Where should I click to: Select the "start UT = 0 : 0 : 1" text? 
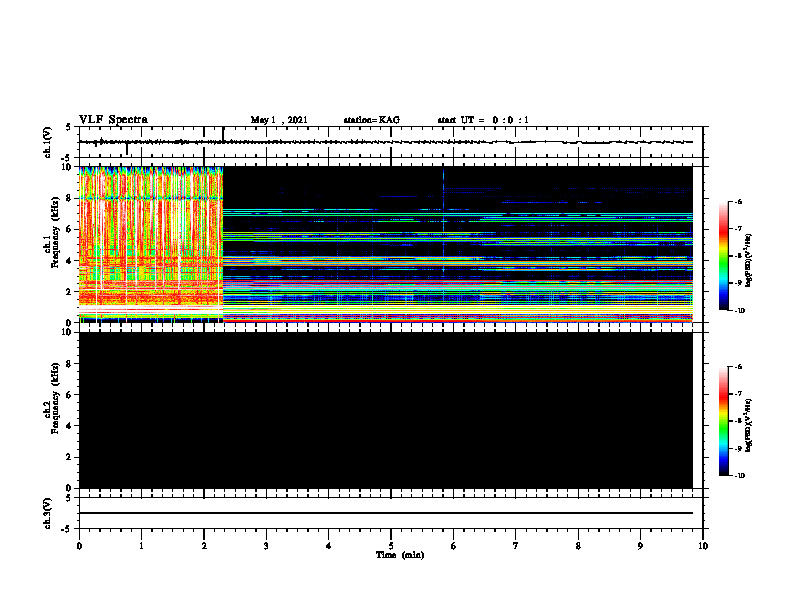pos(483,120)
